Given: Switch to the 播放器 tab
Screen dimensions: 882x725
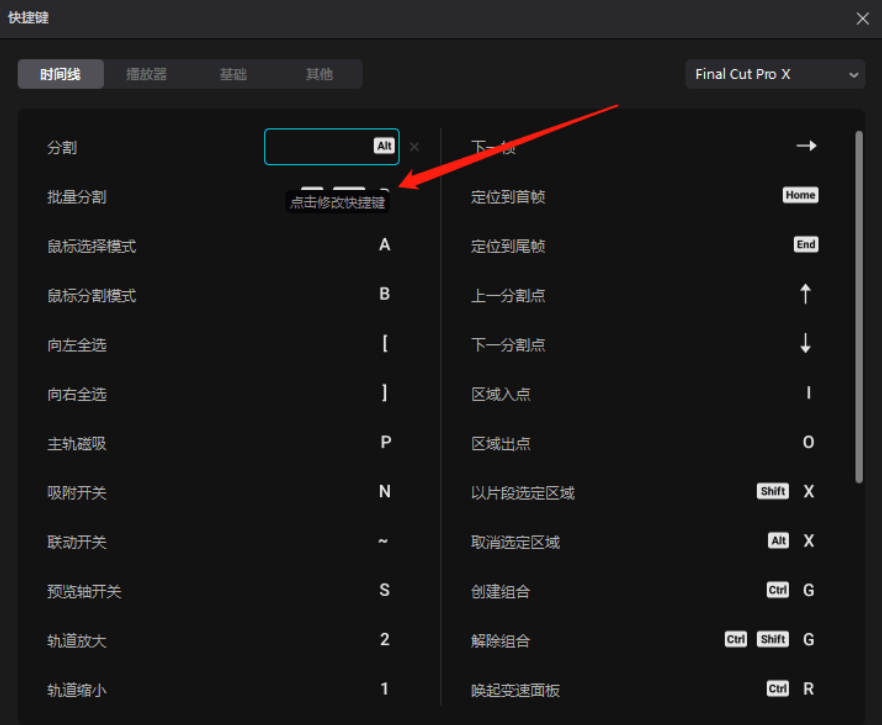Looking at the screenshot, I should (x=147, y=73).
